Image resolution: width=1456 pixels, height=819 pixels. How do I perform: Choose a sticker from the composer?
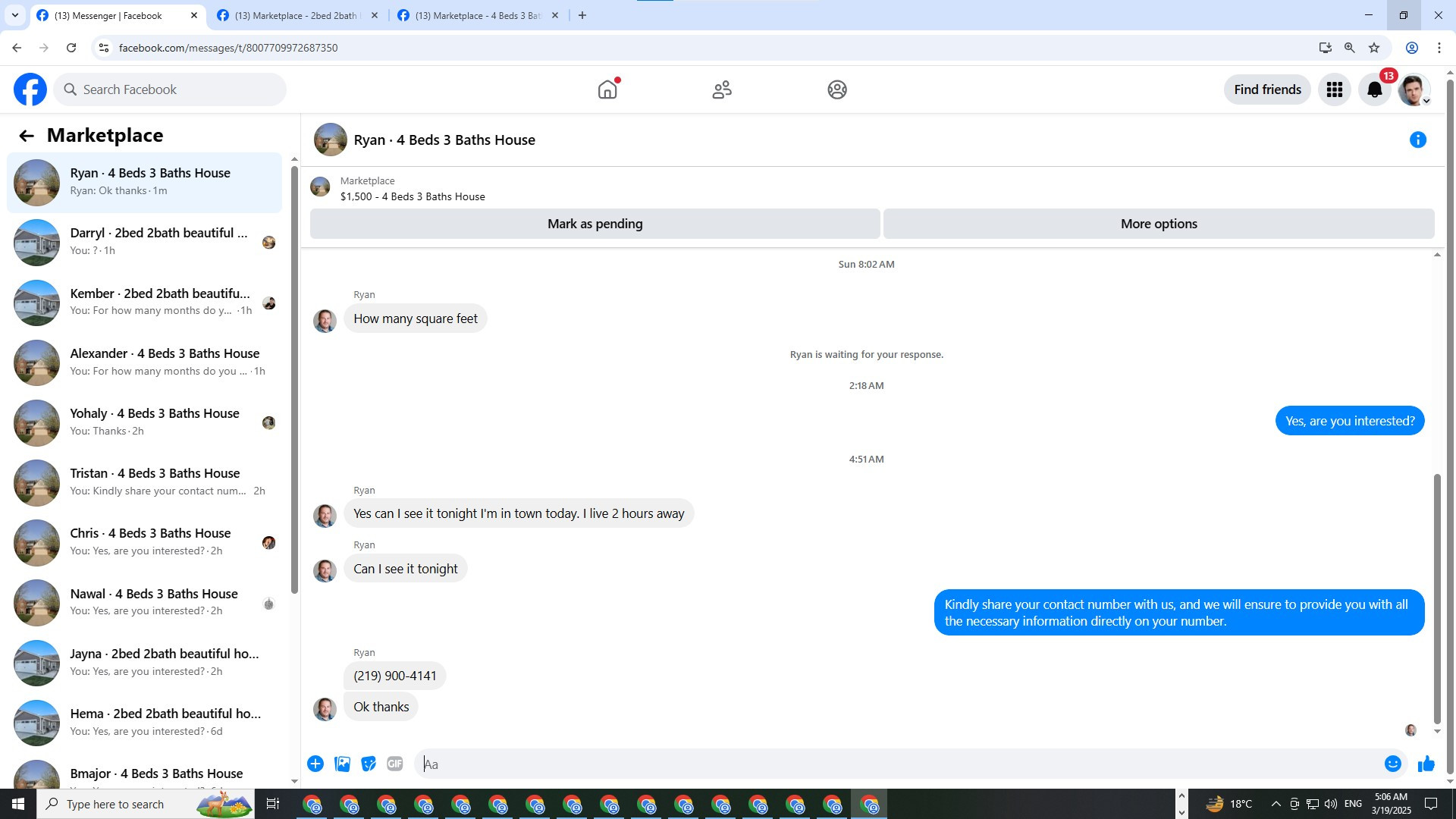coord(369,764)
